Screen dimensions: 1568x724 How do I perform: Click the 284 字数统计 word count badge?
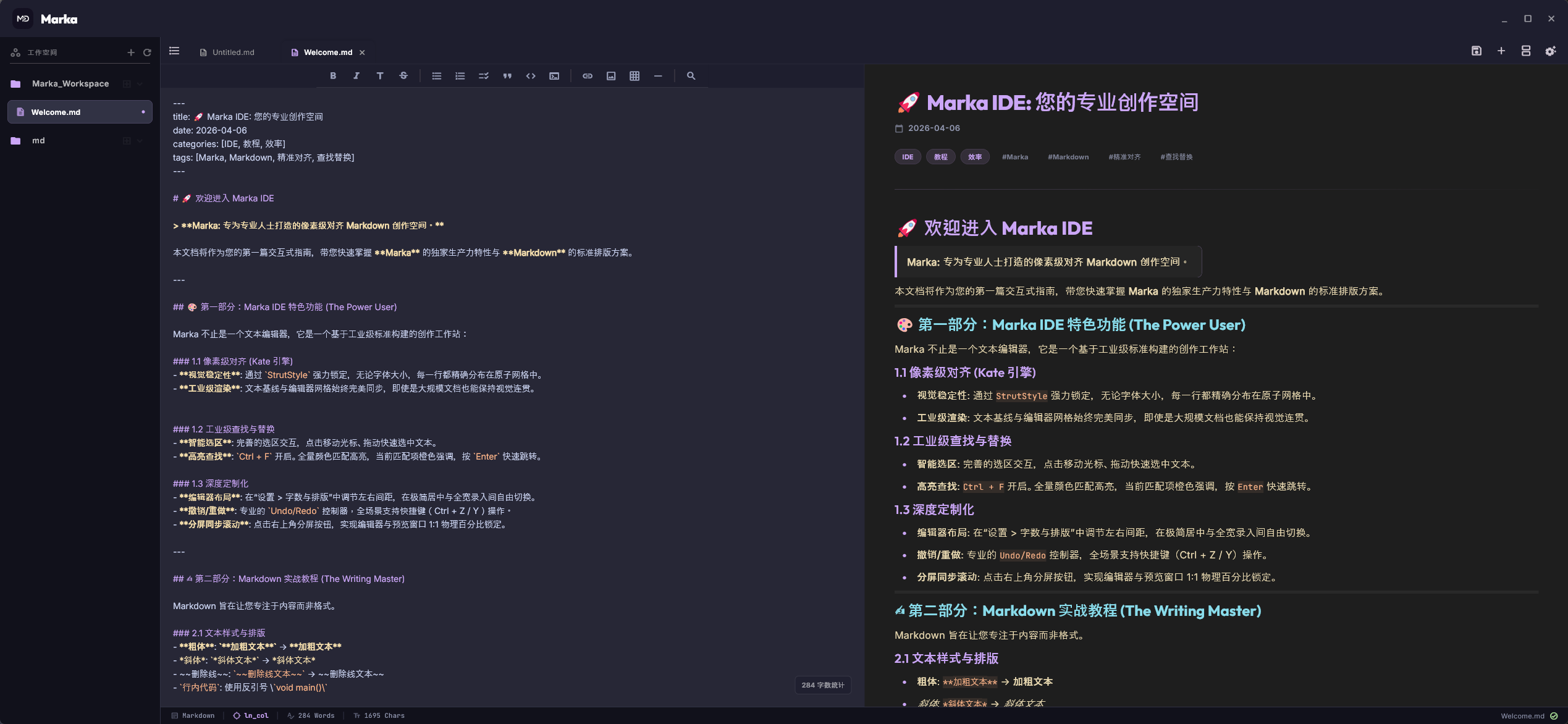click(x=823, y=685)
